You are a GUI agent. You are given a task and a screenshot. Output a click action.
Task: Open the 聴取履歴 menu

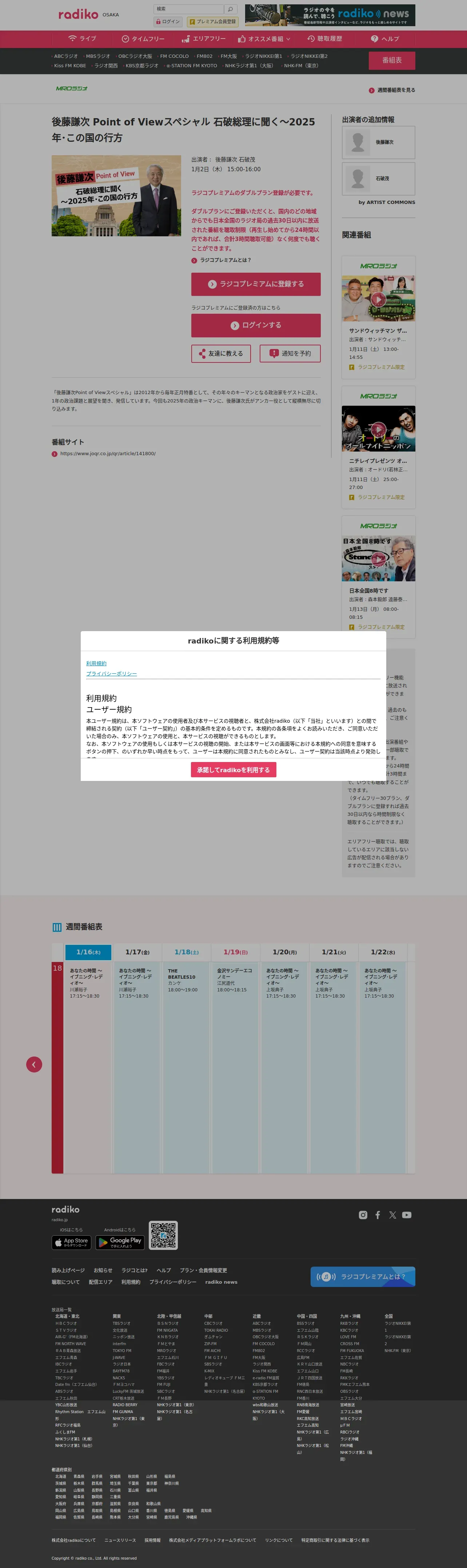324,39
